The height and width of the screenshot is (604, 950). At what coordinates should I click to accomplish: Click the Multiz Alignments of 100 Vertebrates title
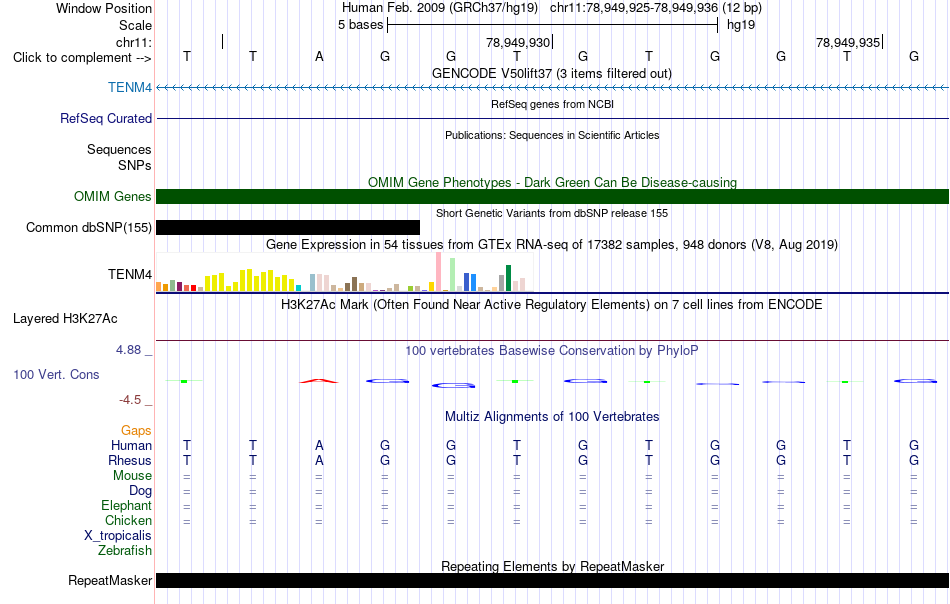[552, 416]
